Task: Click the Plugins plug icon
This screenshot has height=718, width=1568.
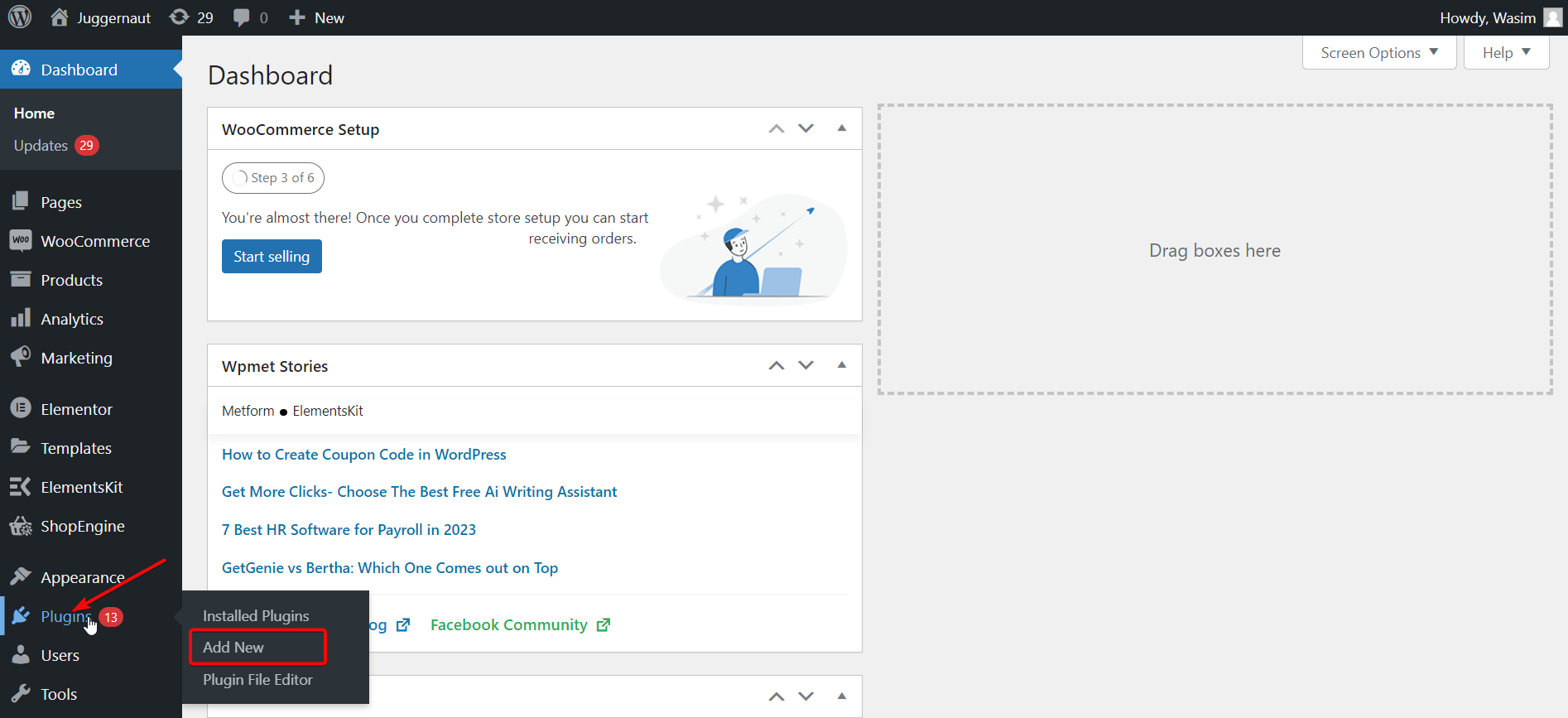Action: coord(21,615)
